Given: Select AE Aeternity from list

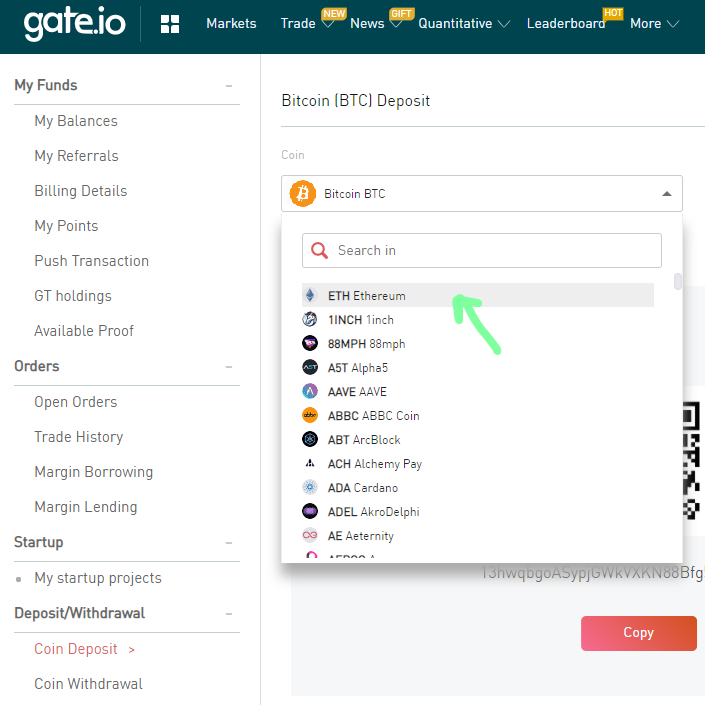Looking at the screenshot, I should (x=477, y=535).
